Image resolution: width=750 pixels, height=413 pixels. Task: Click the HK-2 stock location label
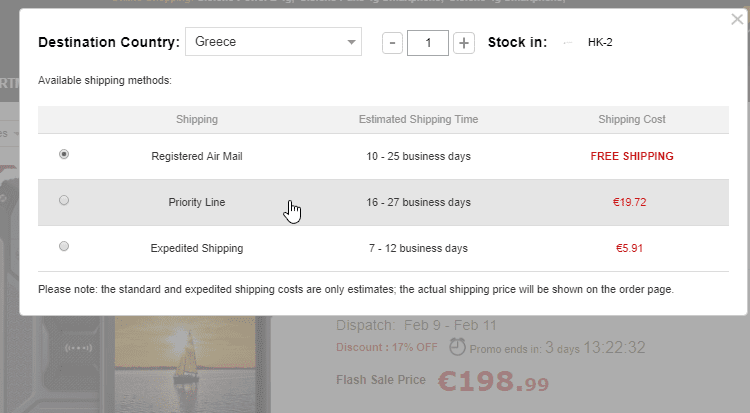pos(600,43)
